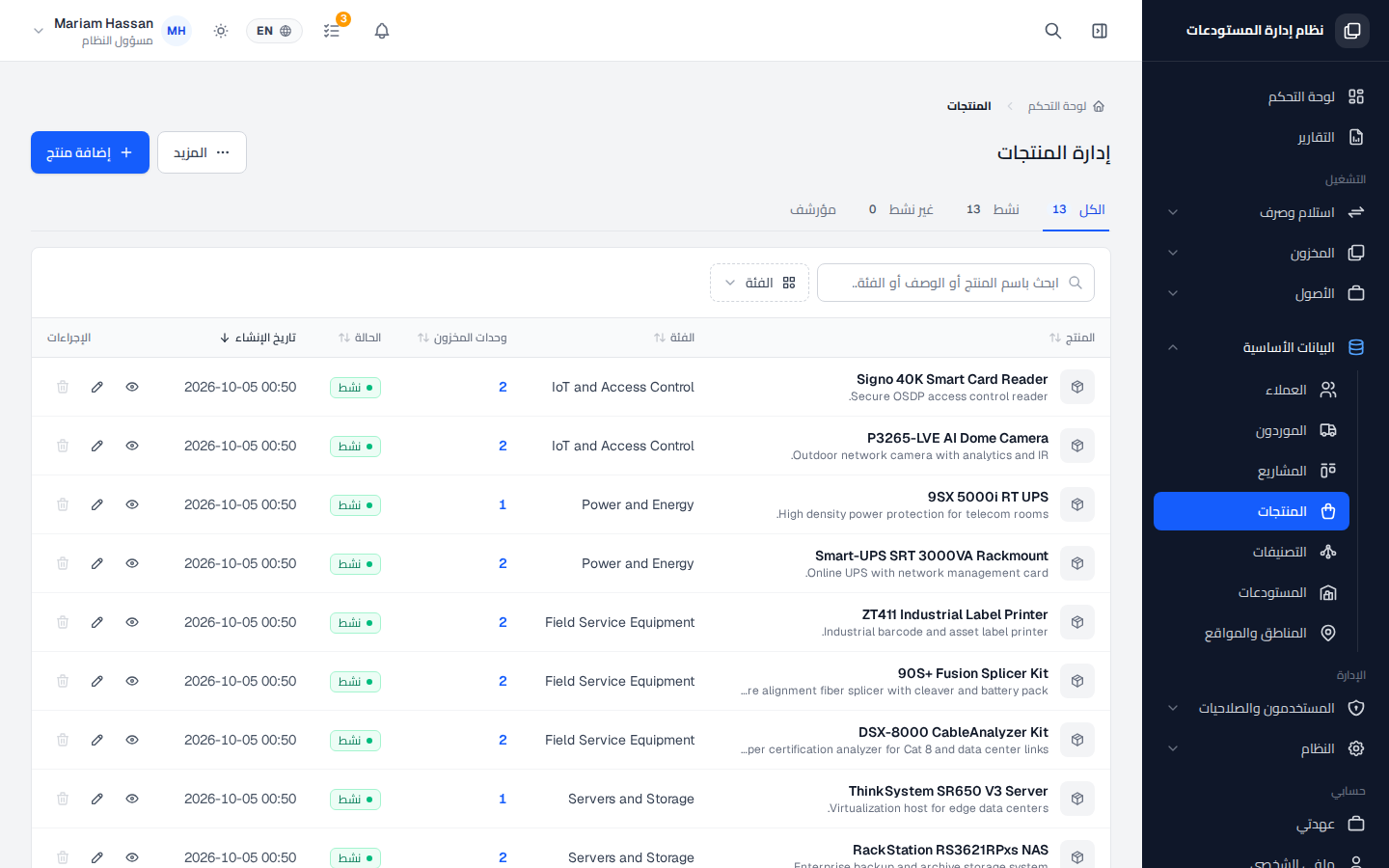View ZT411 Industrial Label Printer details
Screen dimensions: 1389x868
(x=132, y=622)
